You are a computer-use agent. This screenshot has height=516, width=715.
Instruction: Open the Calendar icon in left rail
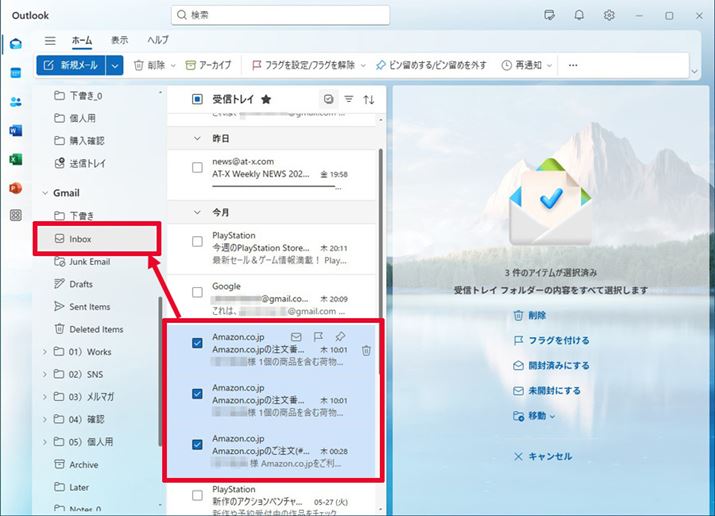coord(16,73)
